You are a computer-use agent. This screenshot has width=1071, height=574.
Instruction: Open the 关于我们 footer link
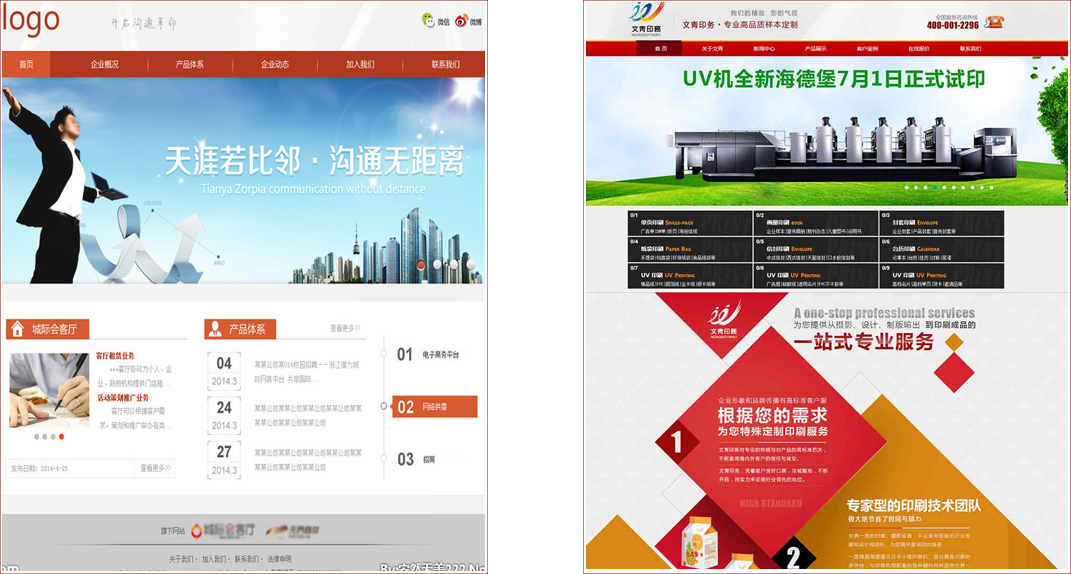click(181, 559)
